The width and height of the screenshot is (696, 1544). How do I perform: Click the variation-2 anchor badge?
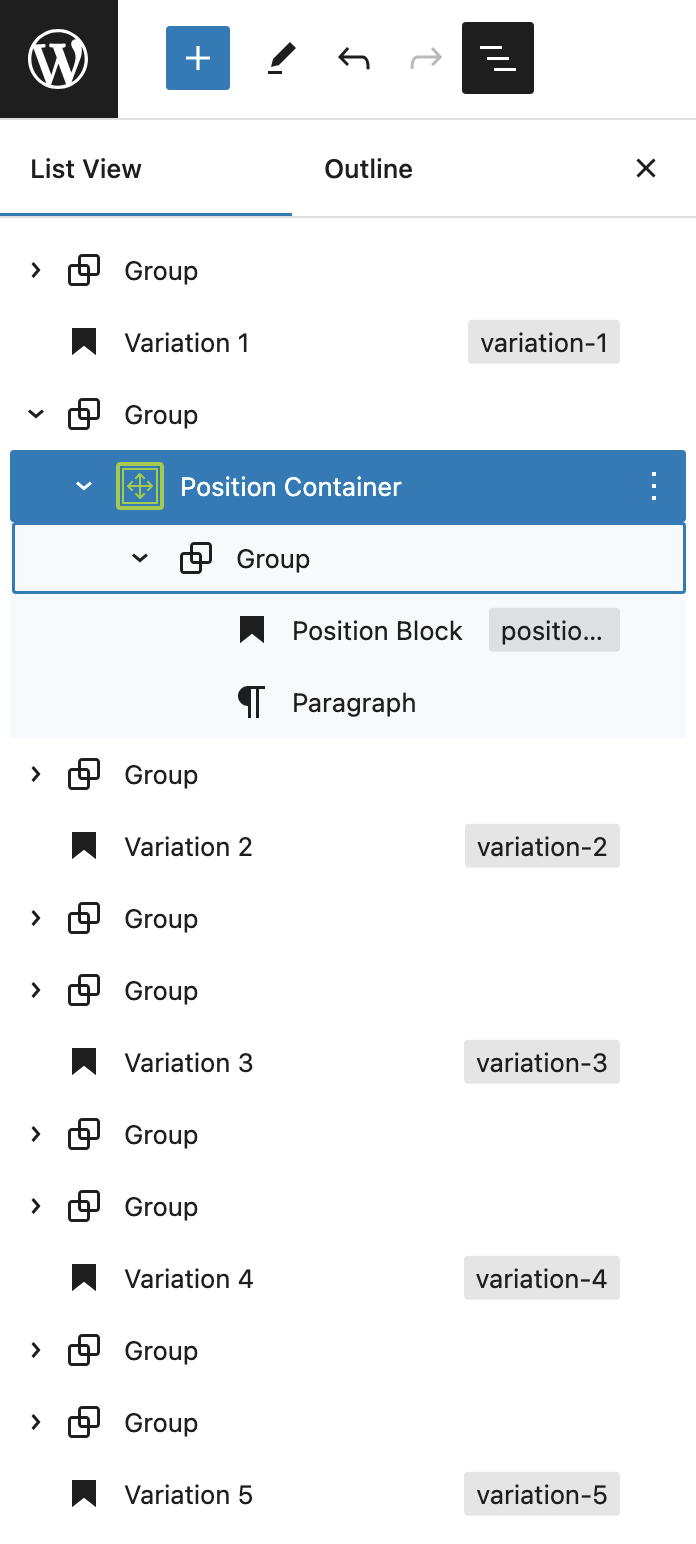pos(542,846)
